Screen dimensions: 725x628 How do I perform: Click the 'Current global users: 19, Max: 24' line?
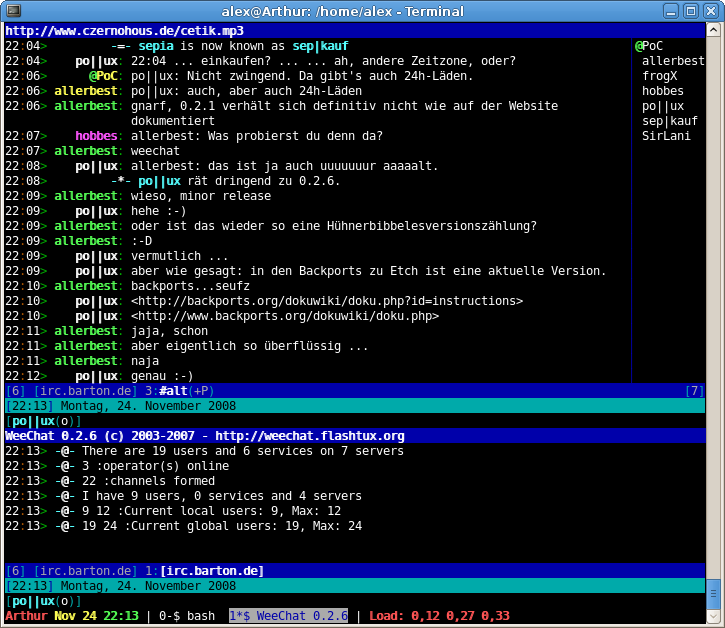tap(222, 526)
